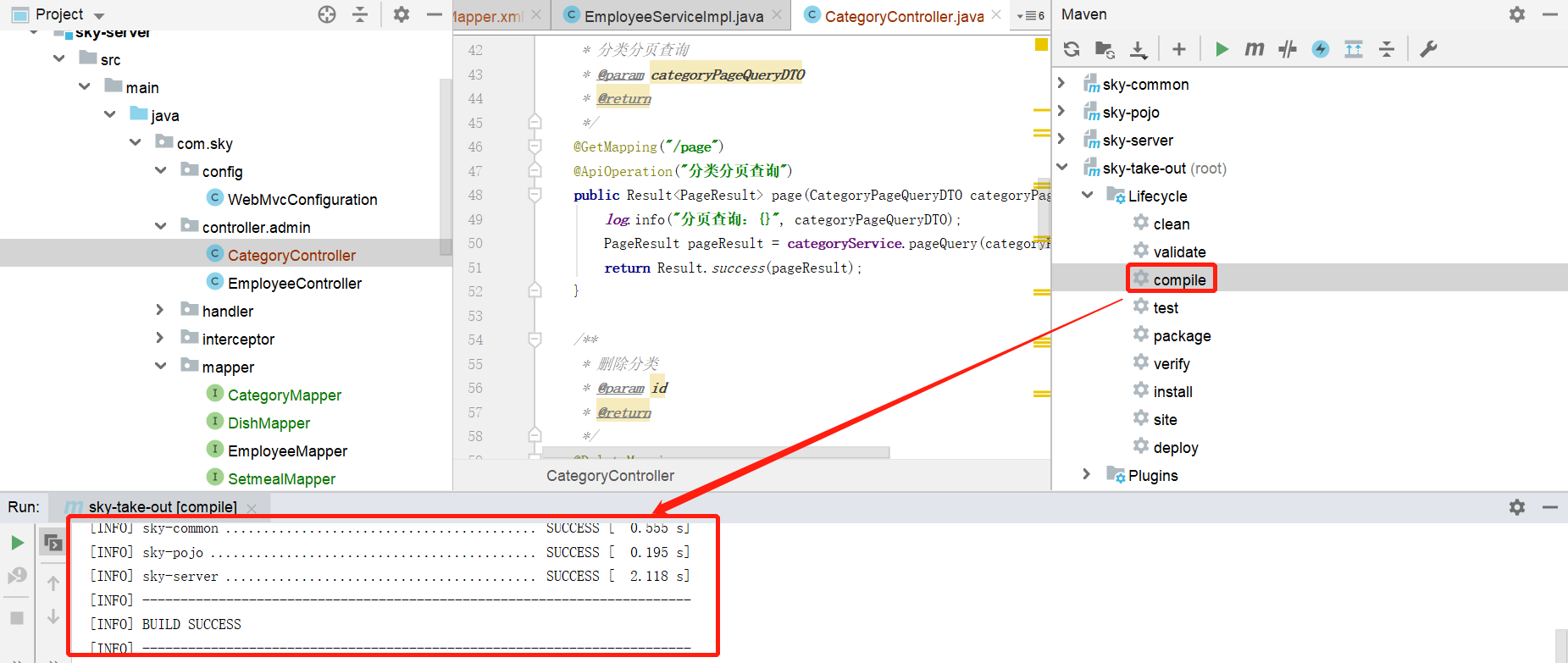Click Download Sources icon in Maven toolbar
This screenshot has width=1568, height=663.
(x=1139, y=49)
